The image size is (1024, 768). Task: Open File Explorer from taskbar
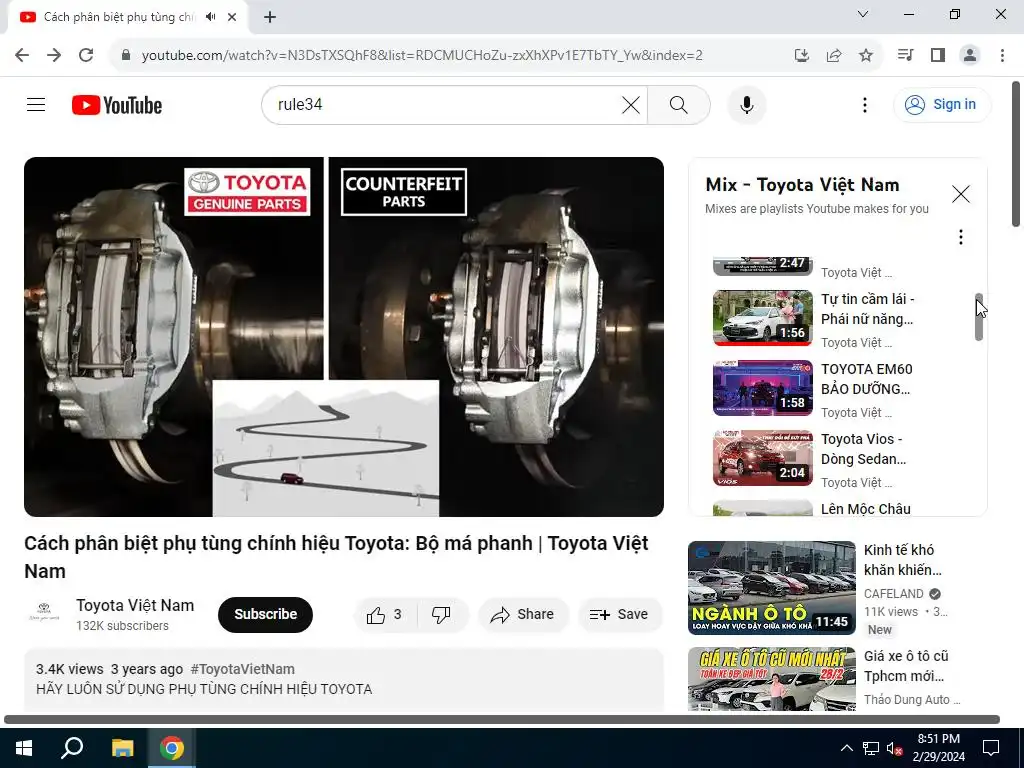pos(122,748)
